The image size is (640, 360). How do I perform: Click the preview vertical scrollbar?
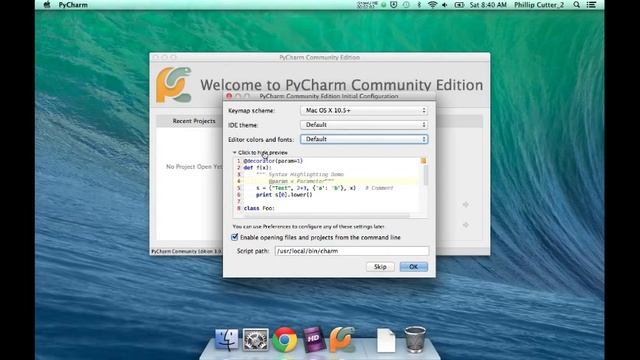(x=426, y=176)
